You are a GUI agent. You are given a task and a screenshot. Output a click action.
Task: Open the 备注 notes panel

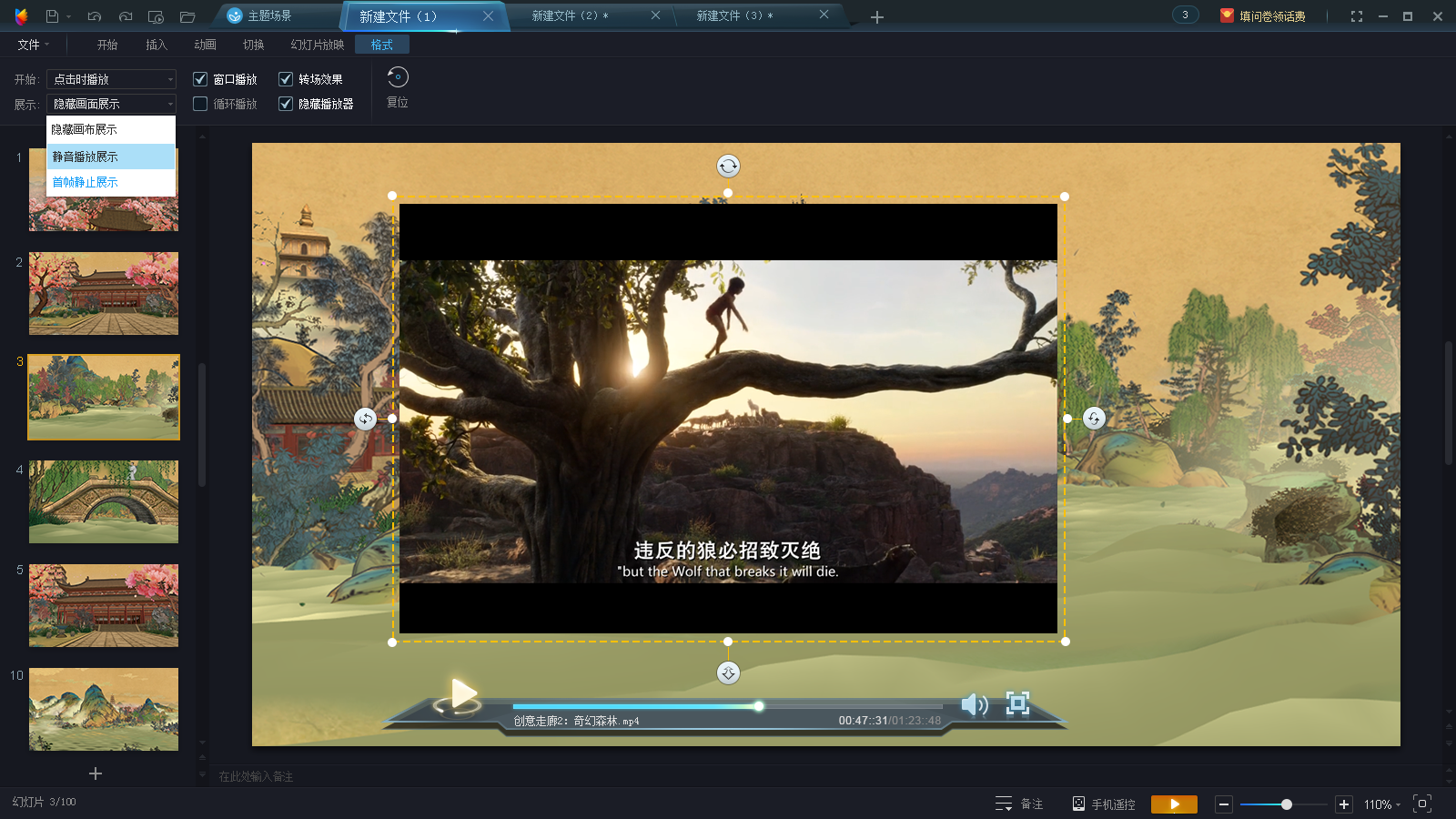tap(1019, 804)
